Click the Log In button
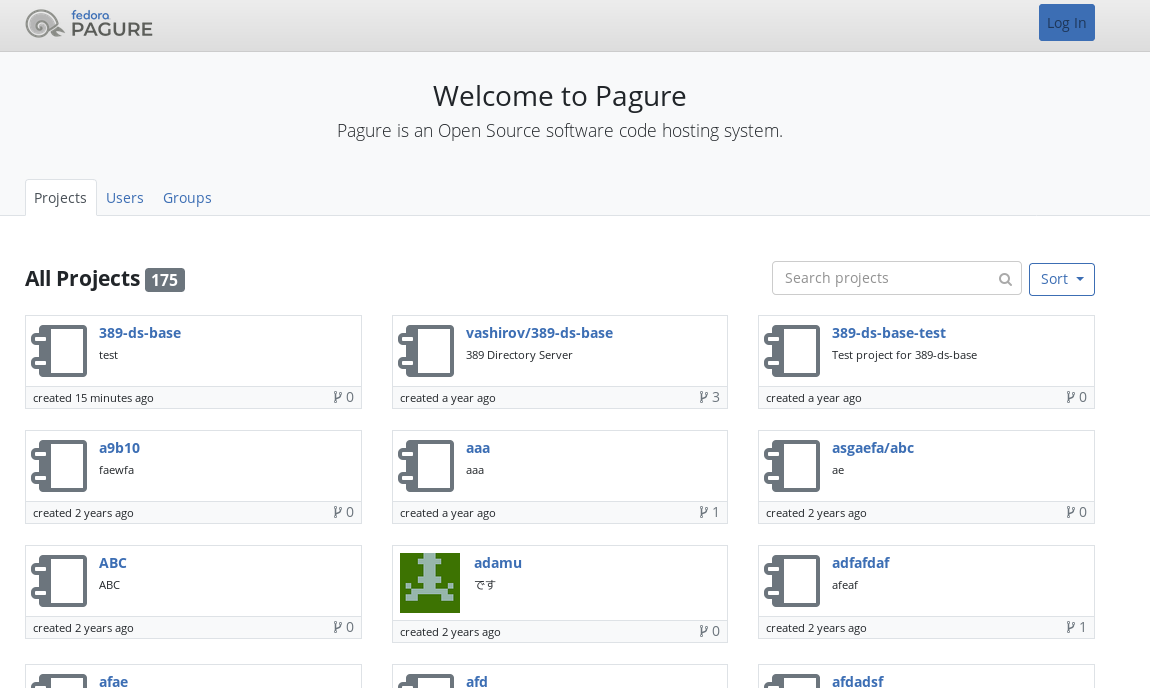The image size is (1150, 688). (x=1066, y=23)
